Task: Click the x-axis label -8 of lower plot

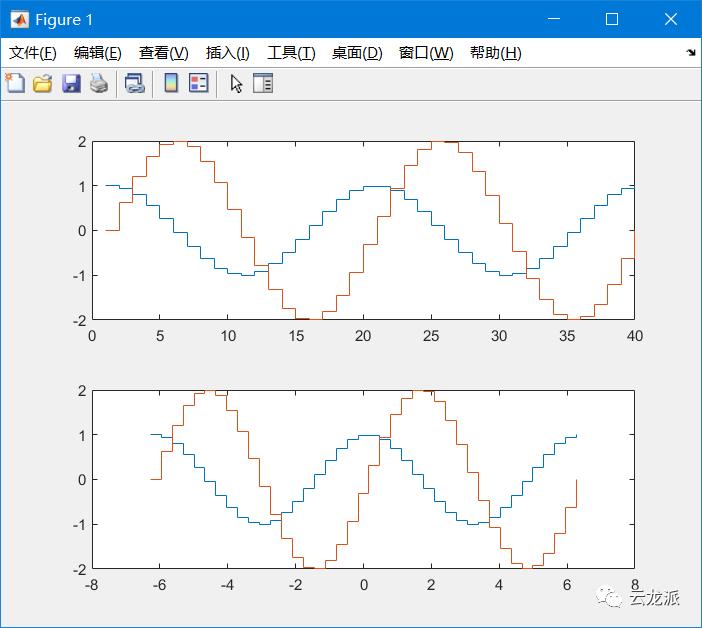Action: click(x=91, y=585)
